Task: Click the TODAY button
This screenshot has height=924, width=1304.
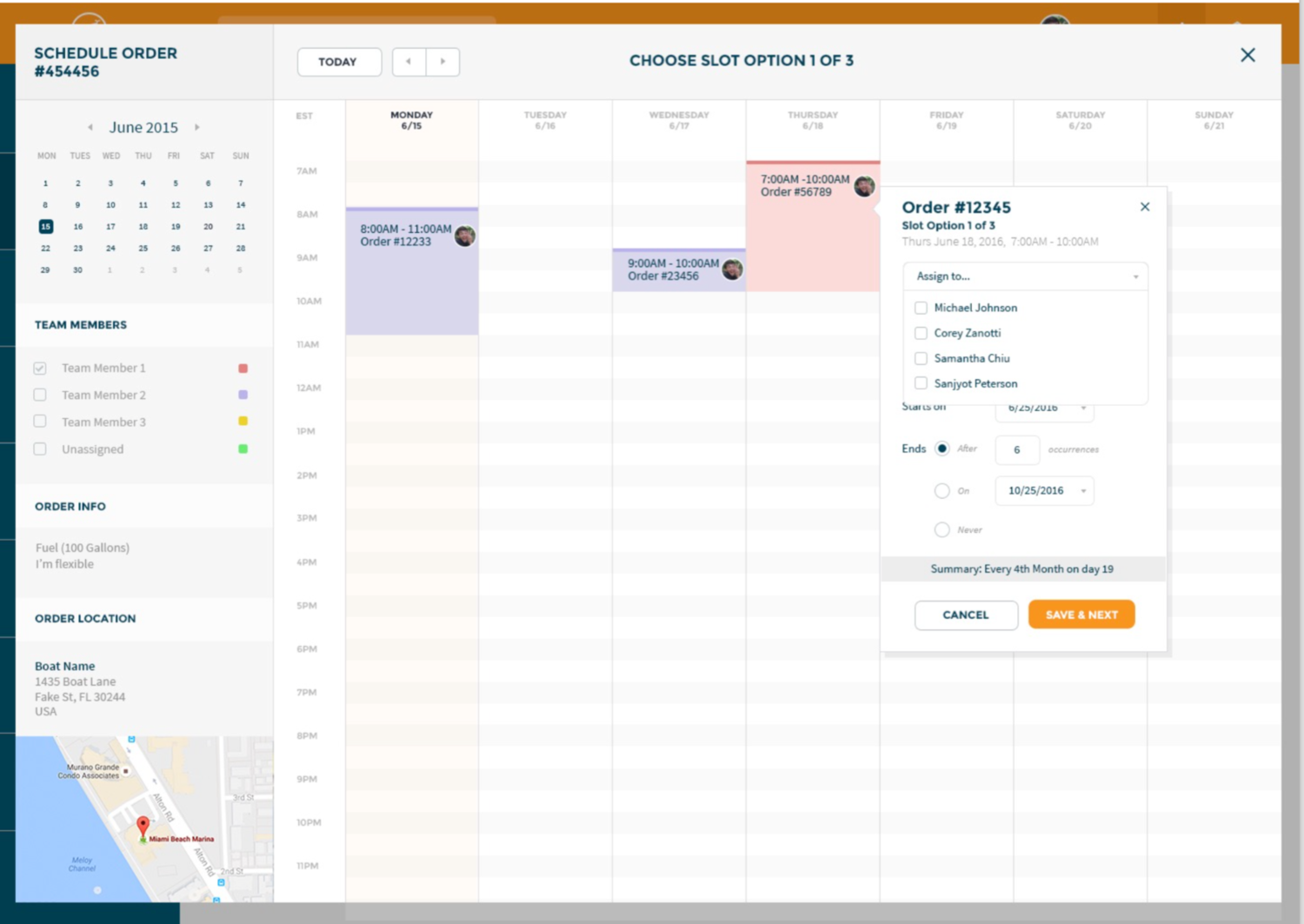Action: (x=339, y=62)
